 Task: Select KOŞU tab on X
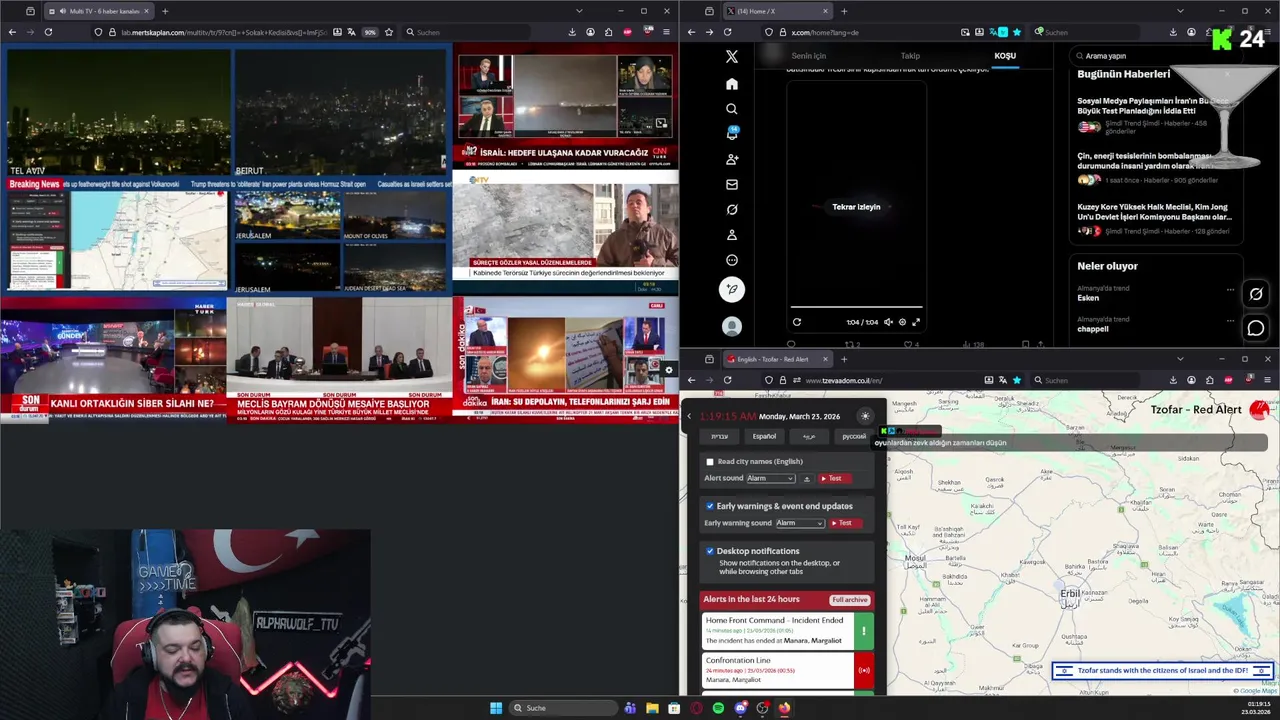coord(1005,56)
